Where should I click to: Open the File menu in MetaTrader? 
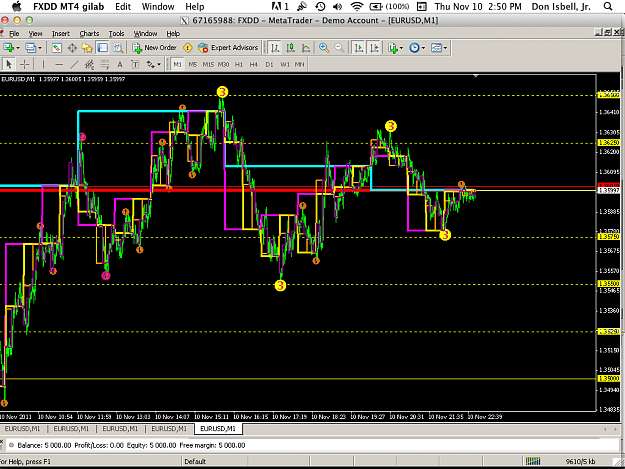14,33
